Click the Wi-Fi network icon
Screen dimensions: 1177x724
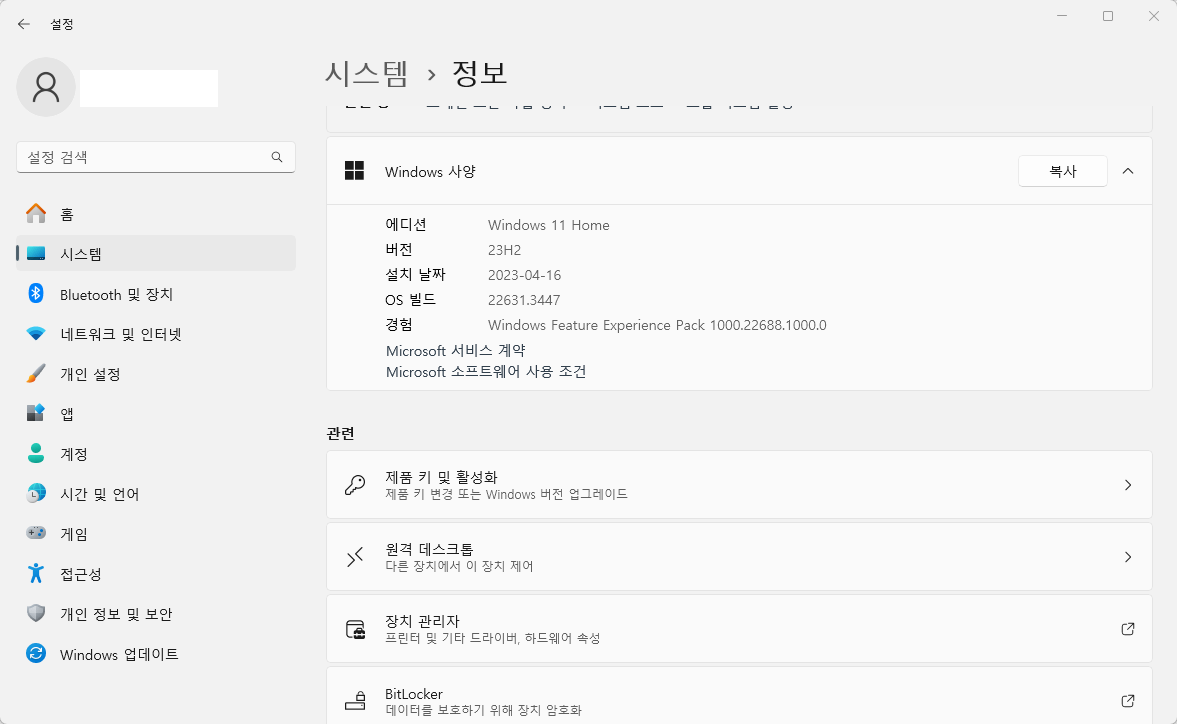36,334
